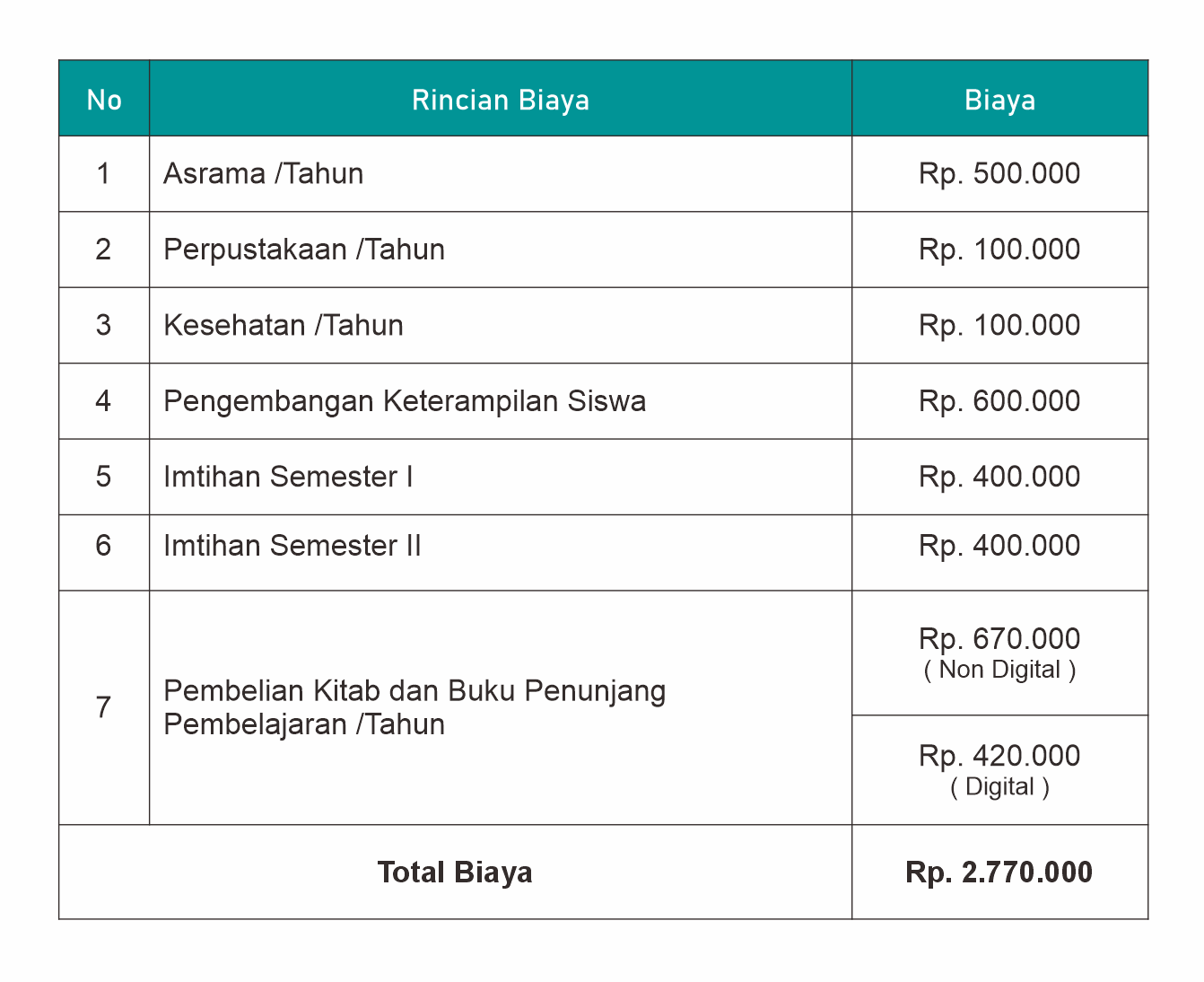Click the "Rp. 420.000" Digital price
This screenshot has width=1204, height=982.
[999, 756]
